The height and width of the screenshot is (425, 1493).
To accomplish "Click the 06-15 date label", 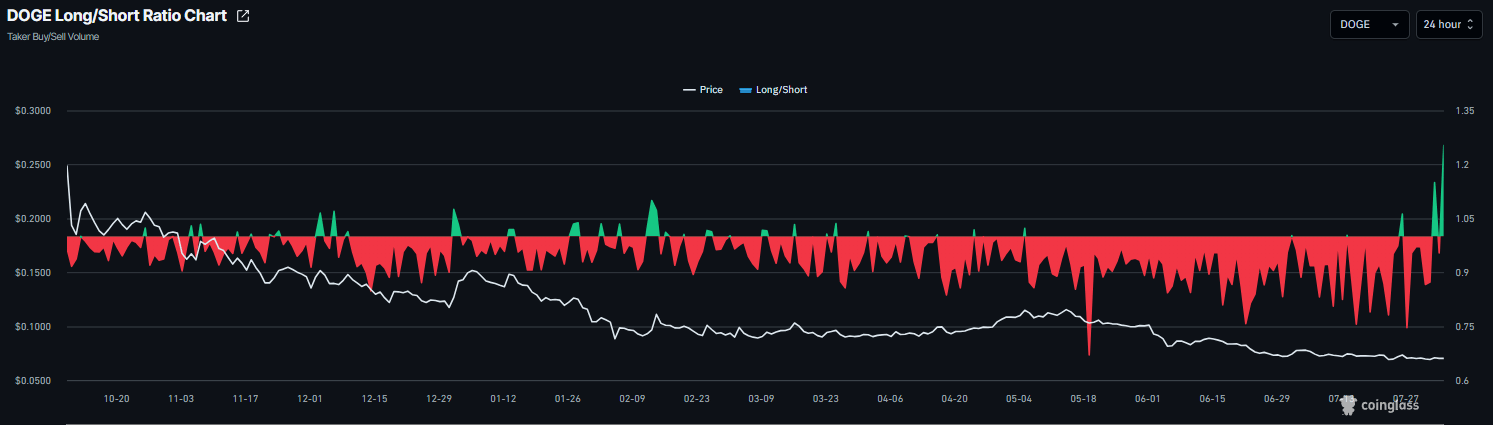I will [1213, 398].
